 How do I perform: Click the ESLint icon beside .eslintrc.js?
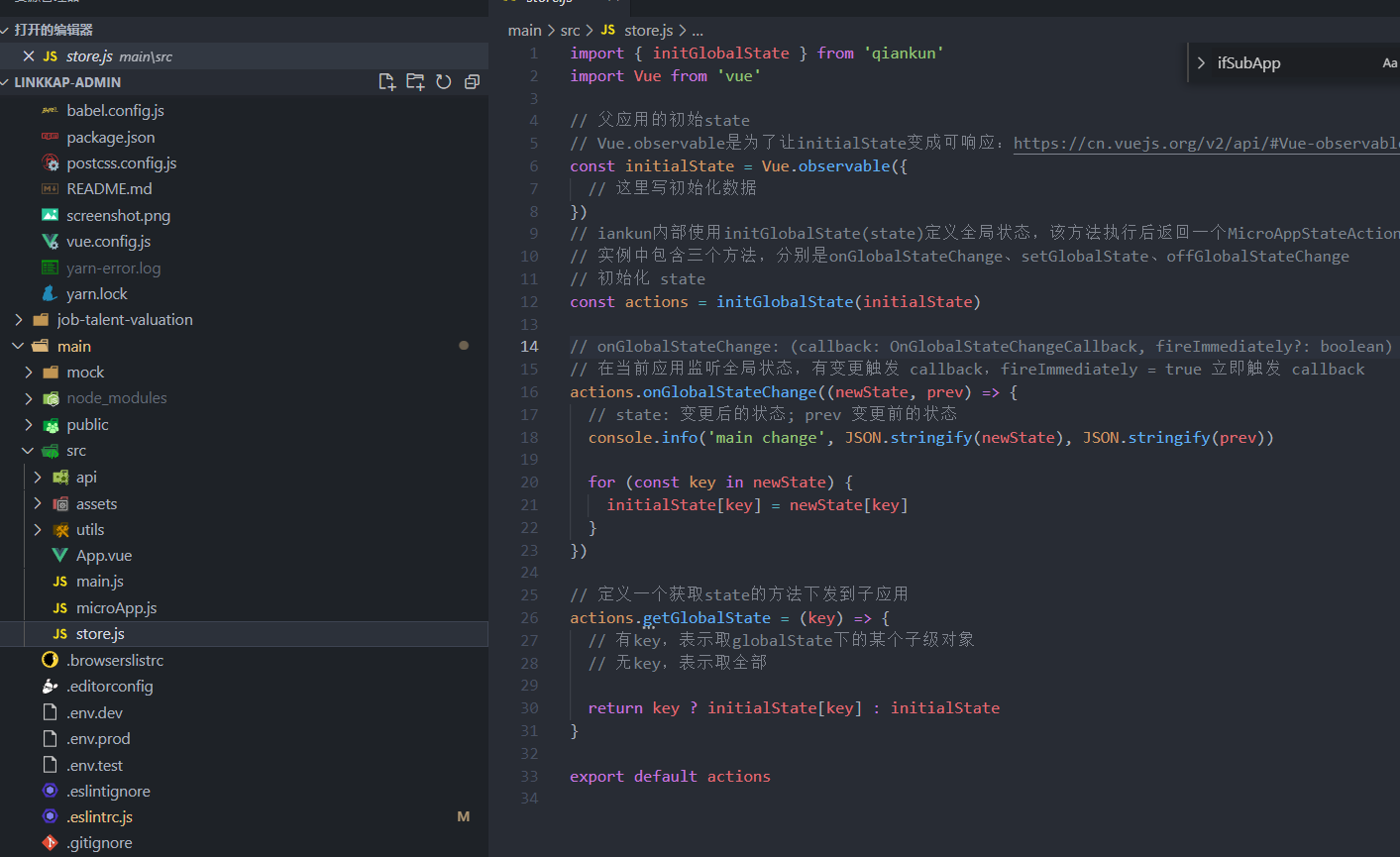(x=51, y=817)
